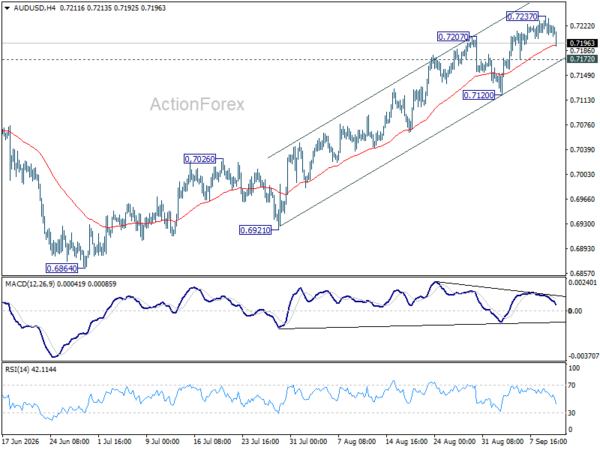Click the 0.72070 high price label
Image resolution: width=600 pixels, height=450 pixels.
point(453,37)
